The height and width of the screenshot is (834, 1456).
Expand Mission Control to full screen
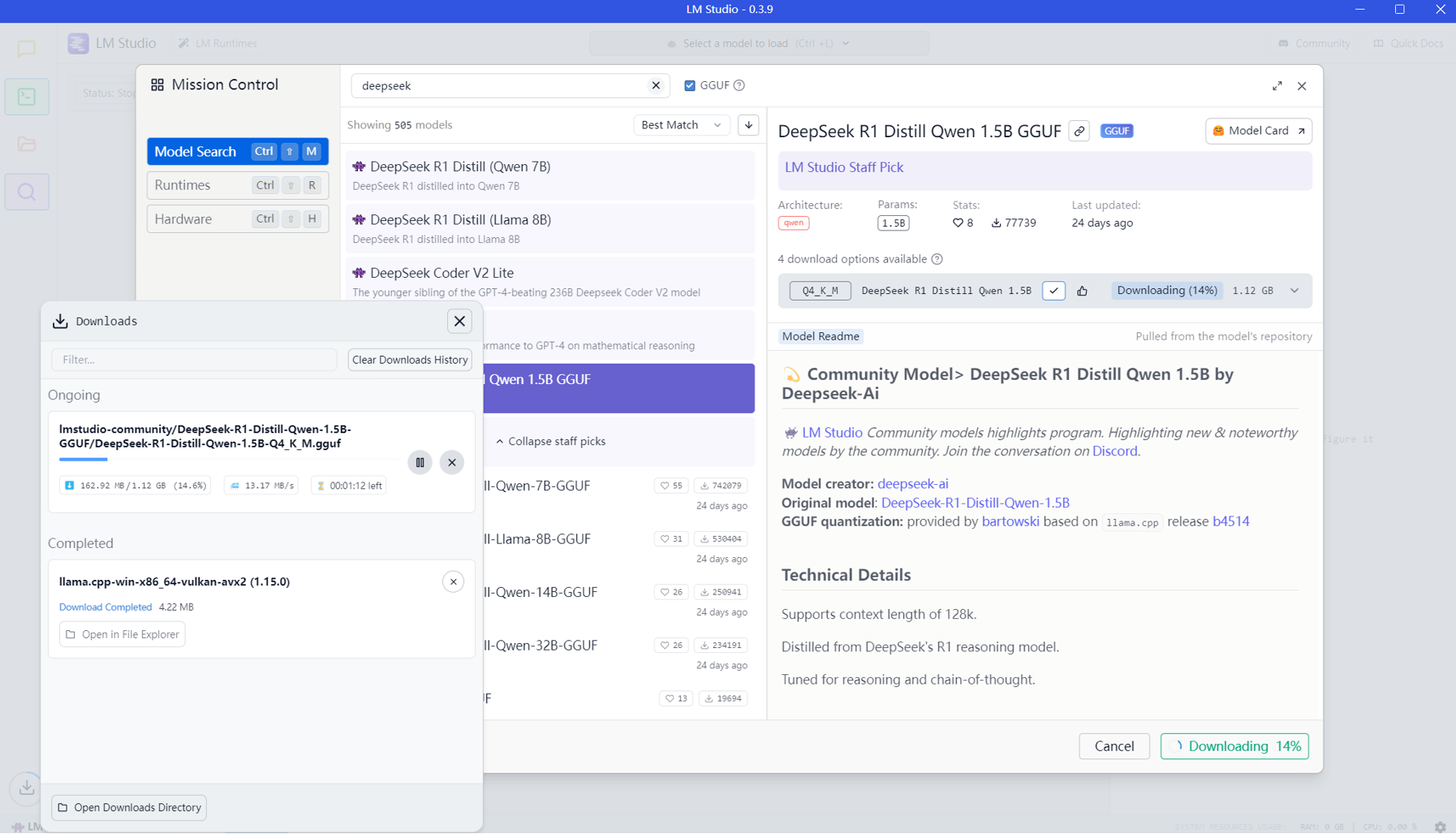[1277, 86]
